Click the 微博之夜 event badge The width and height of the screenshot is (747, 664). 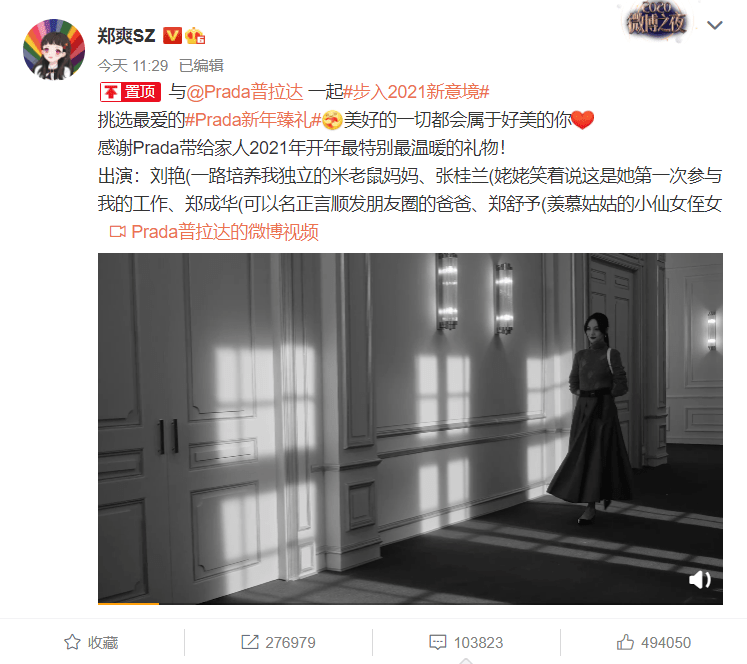[x=657, y=20]
